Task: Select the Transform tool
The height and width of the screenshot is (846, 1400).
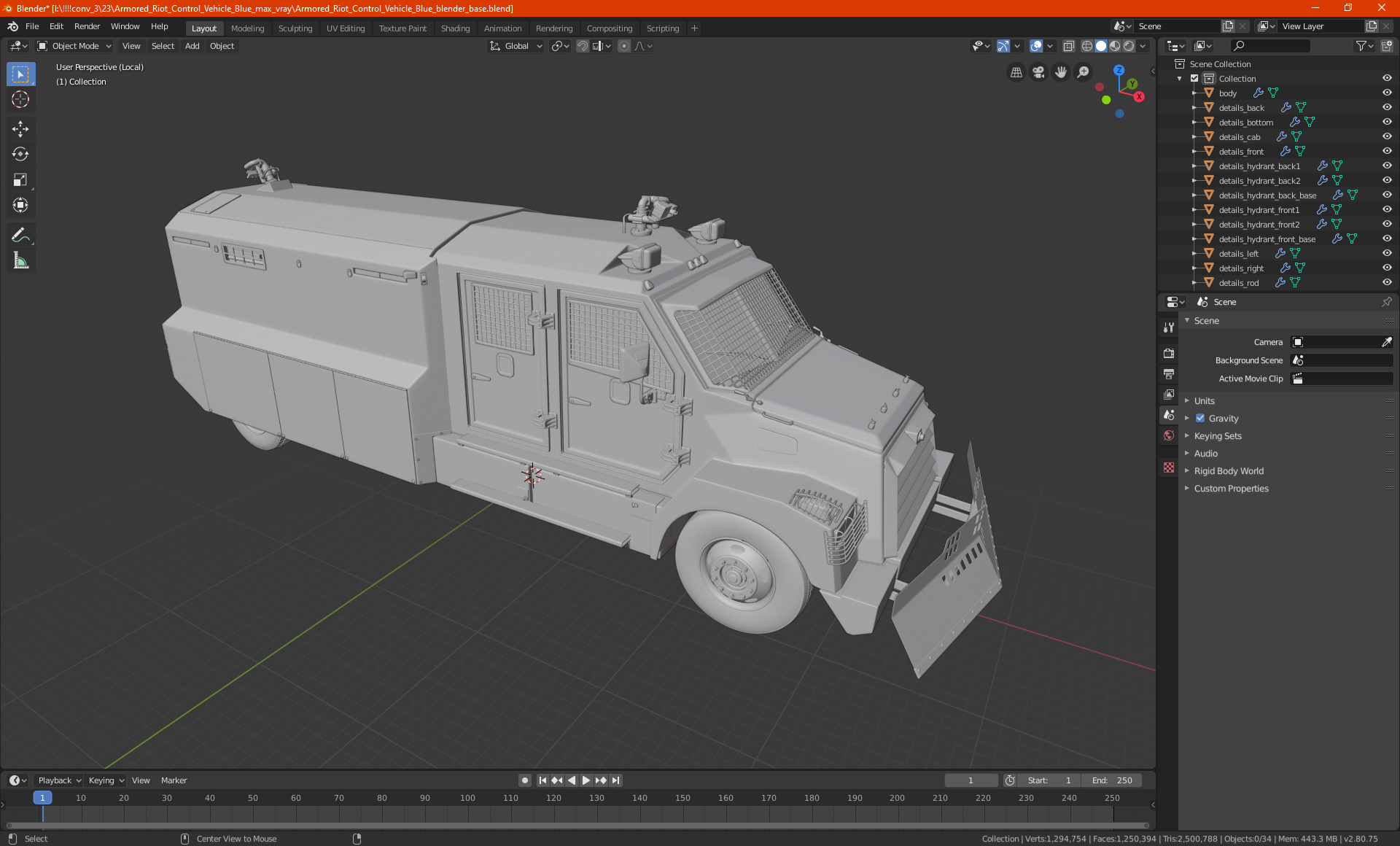Action: tap(20, 206)
